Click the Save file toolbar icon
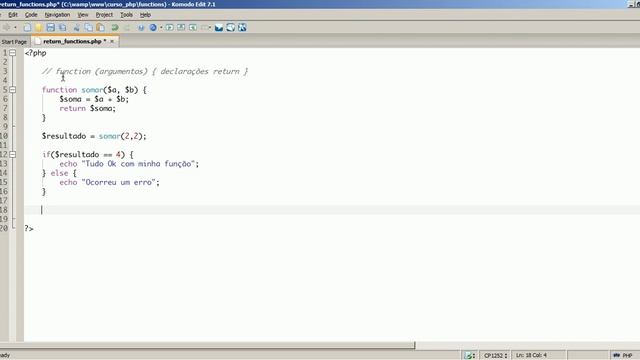Image resolution: width=640 pixels, height=360 pixels. 51,27
